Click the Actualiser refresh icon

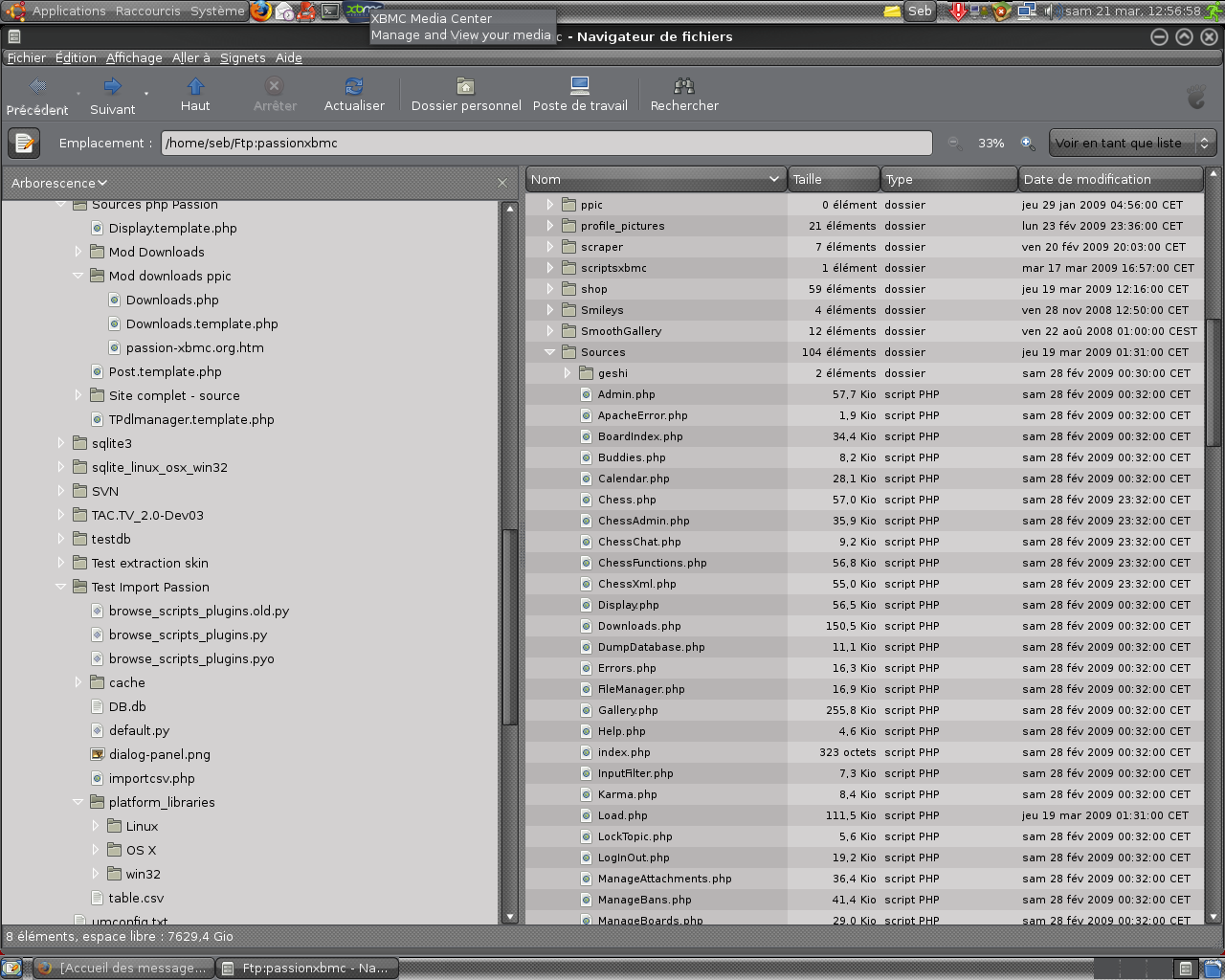tap(354, 87)
